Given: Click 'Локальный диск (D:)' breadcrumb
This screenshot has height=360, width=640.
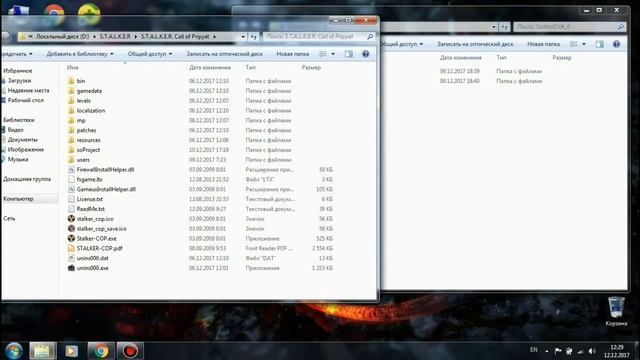Looking at the screenshot, I should coord(62,37).
